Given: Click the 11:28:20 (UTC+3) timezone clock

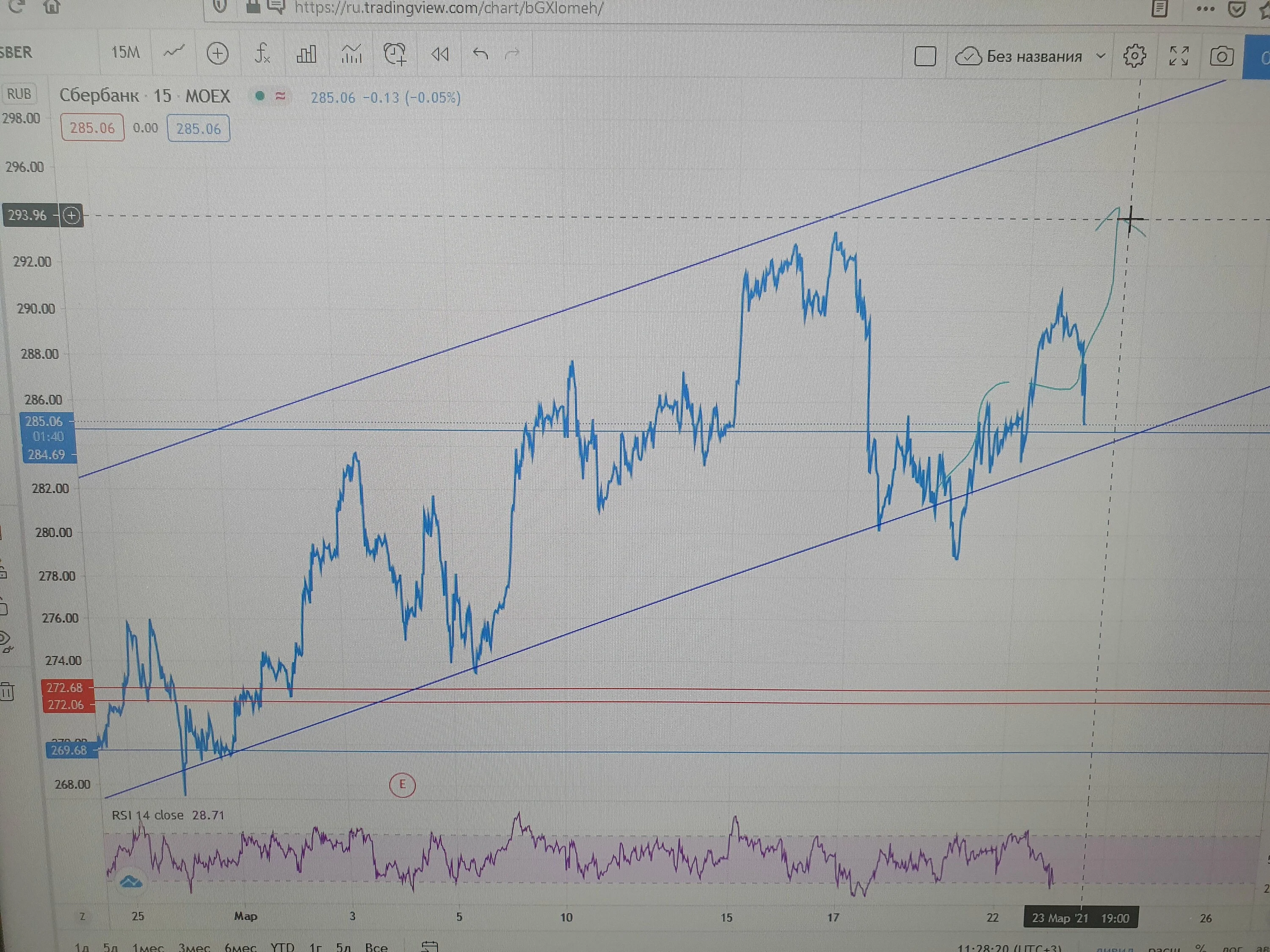Looking at the screenshot, I should tap(1009, 948).
